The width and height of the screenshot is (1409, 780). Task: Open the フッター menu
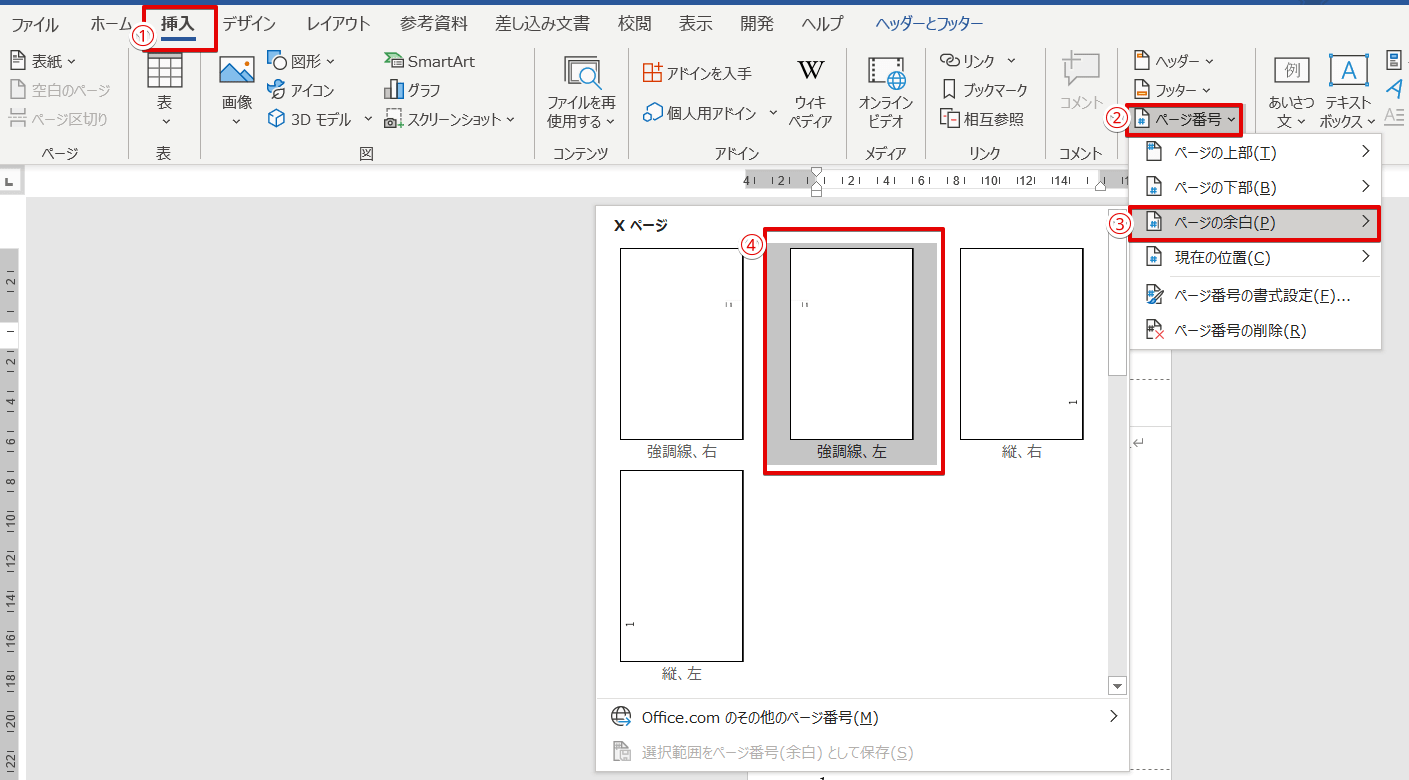point(1172,90)
